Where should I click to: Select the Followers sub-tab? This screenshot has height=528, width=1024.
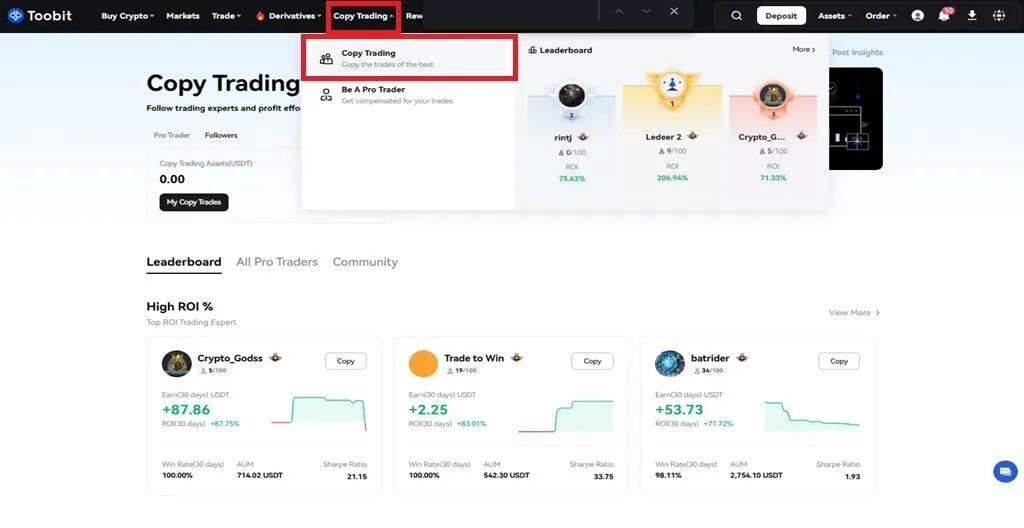pyautogui.click(x=221, y=135)
